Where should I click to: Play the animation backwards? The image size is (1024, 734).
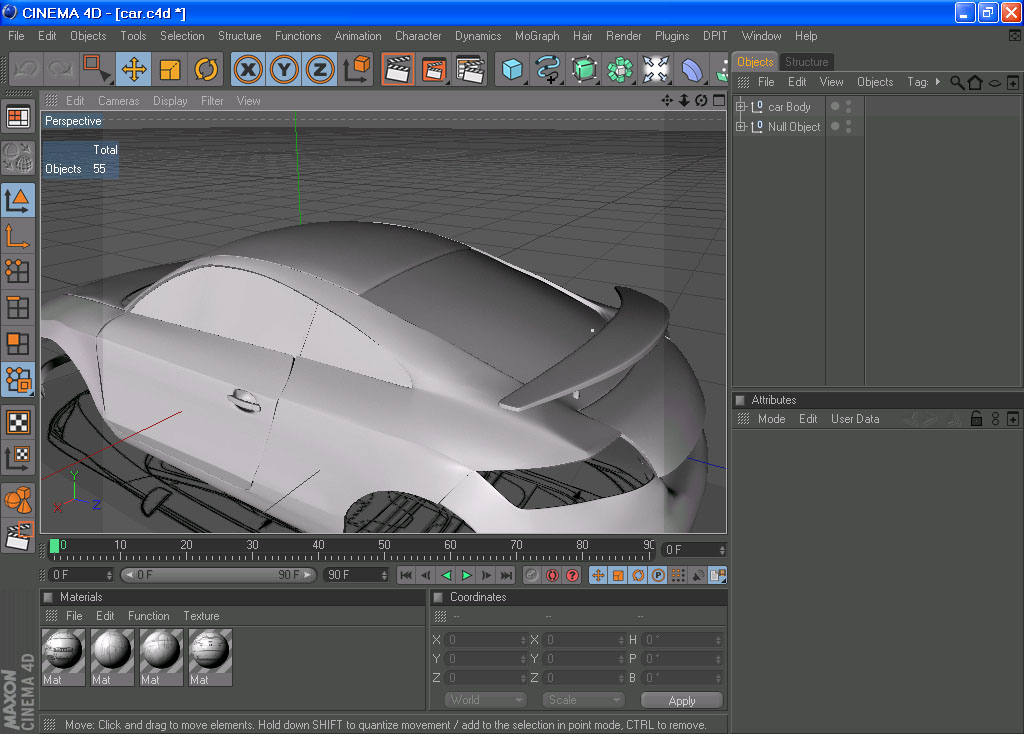(447, 575)
